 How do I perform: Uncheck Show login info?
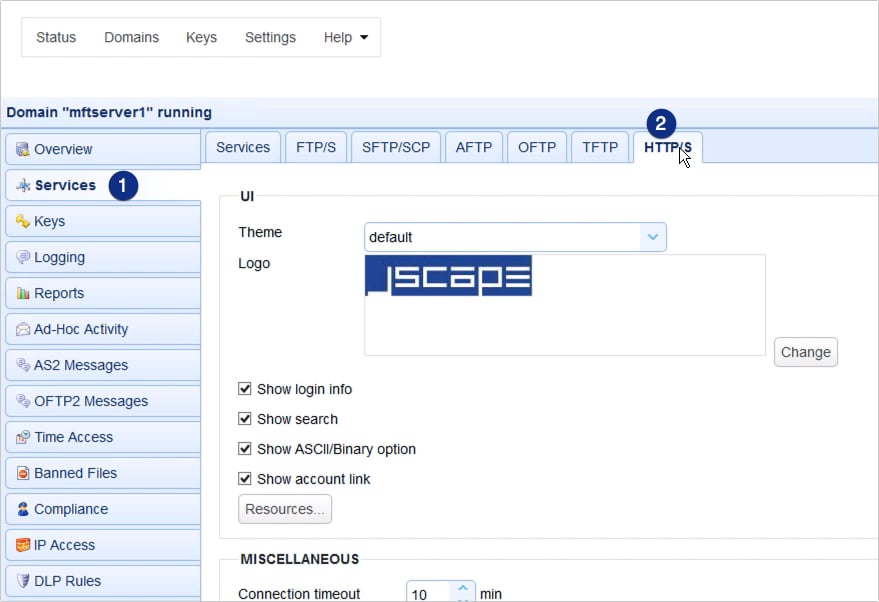tap(245, 389)
